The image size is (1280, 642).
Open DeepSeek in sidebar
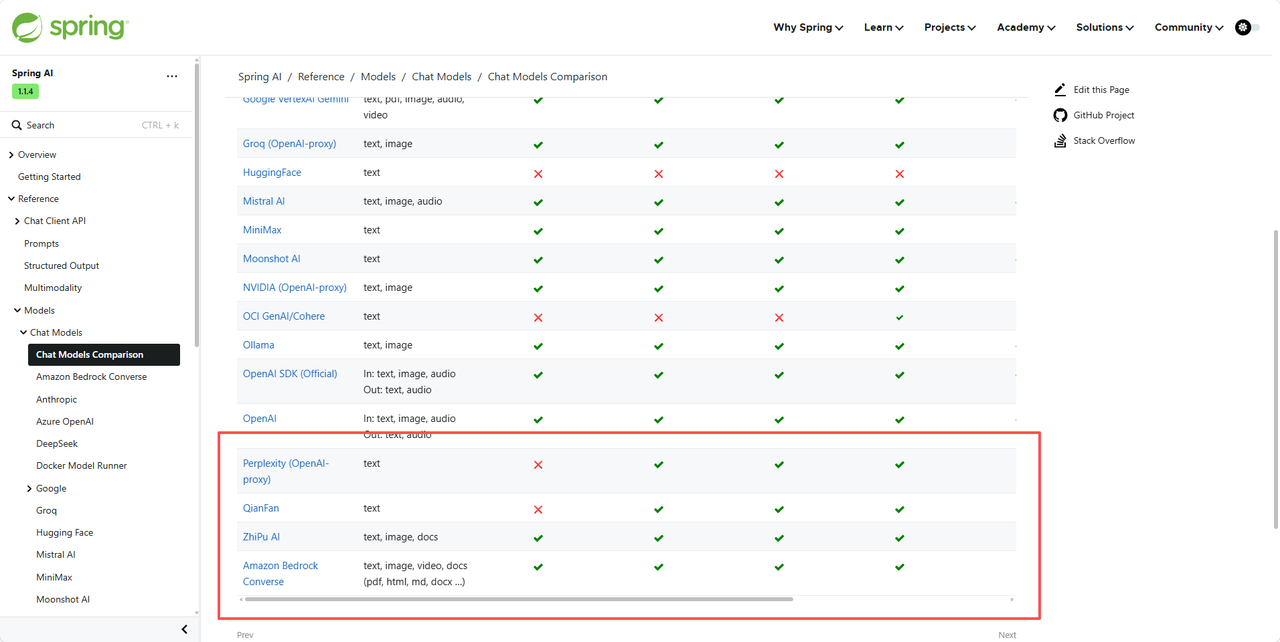coord(57,444)
